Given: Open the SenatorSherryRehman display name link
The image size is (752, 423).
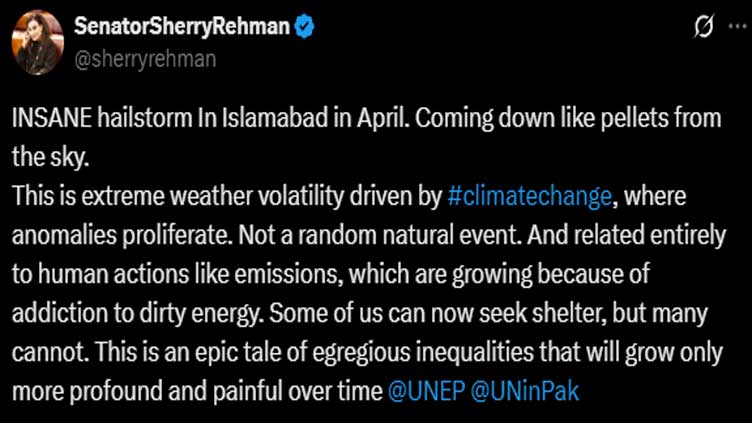Looking at the screenshot, I should click(x=182, y=27).
